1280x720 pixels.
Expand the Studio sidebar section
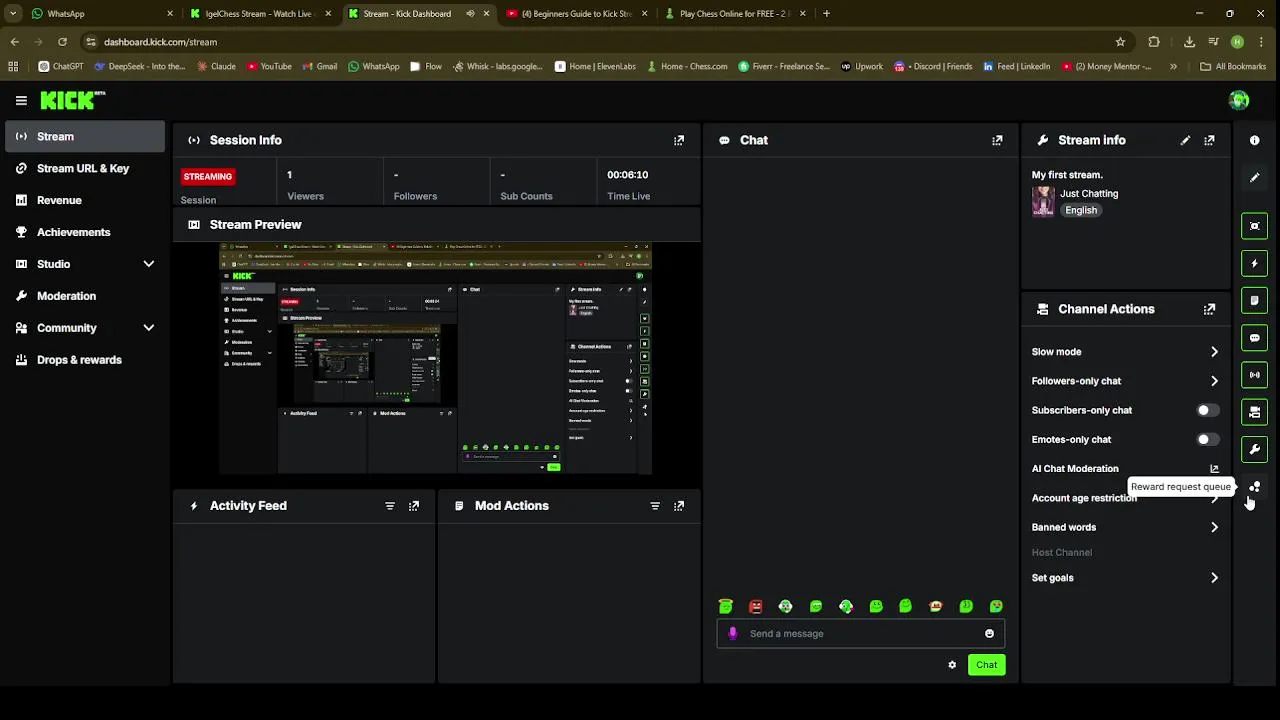click(x=149, y=264)
